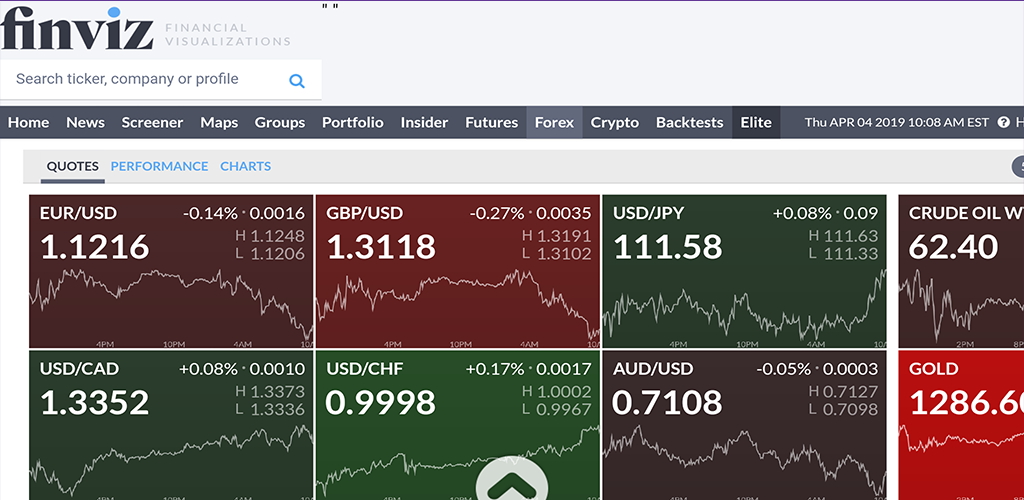Open the AUD/USD chart tile

pyautogui.click(x=744, y=425)
